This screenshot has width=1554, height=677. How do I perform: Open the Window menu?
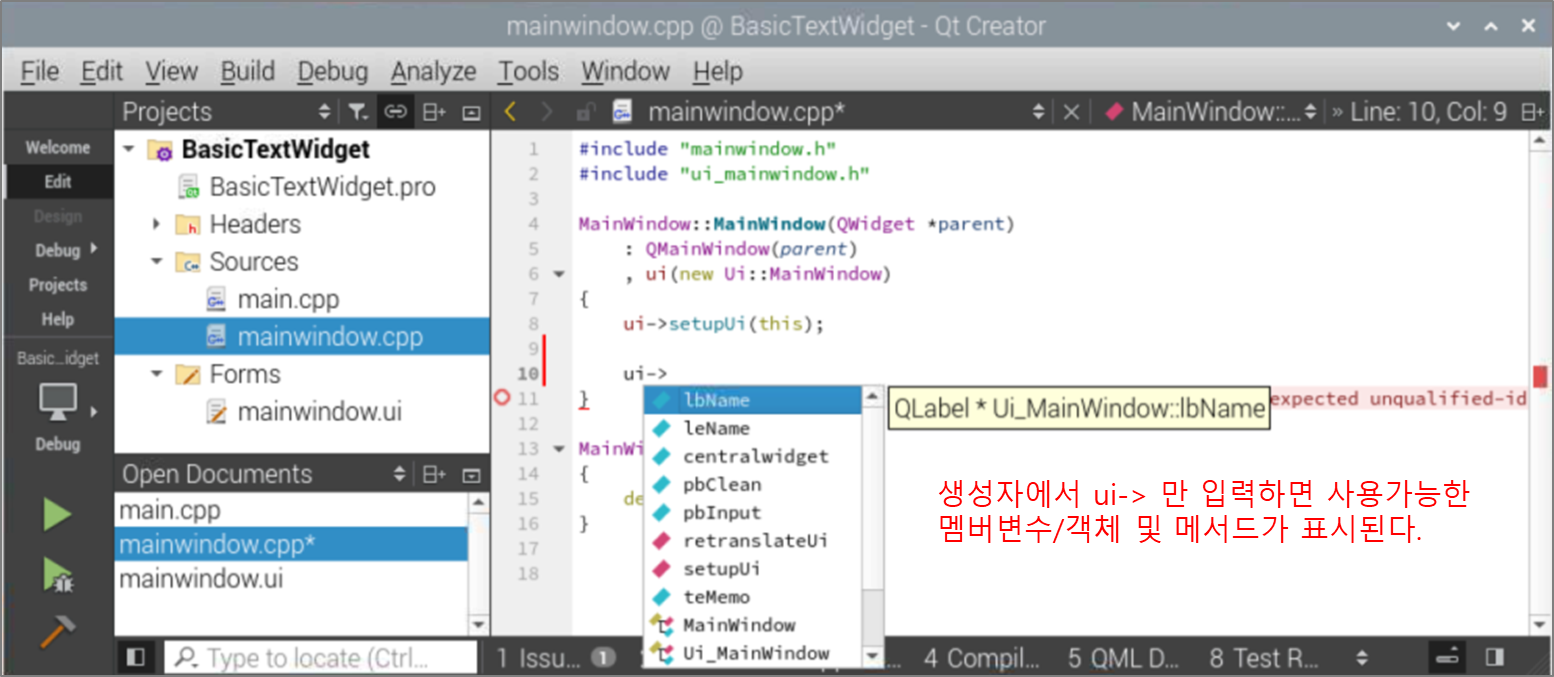(x=626, y=71)
